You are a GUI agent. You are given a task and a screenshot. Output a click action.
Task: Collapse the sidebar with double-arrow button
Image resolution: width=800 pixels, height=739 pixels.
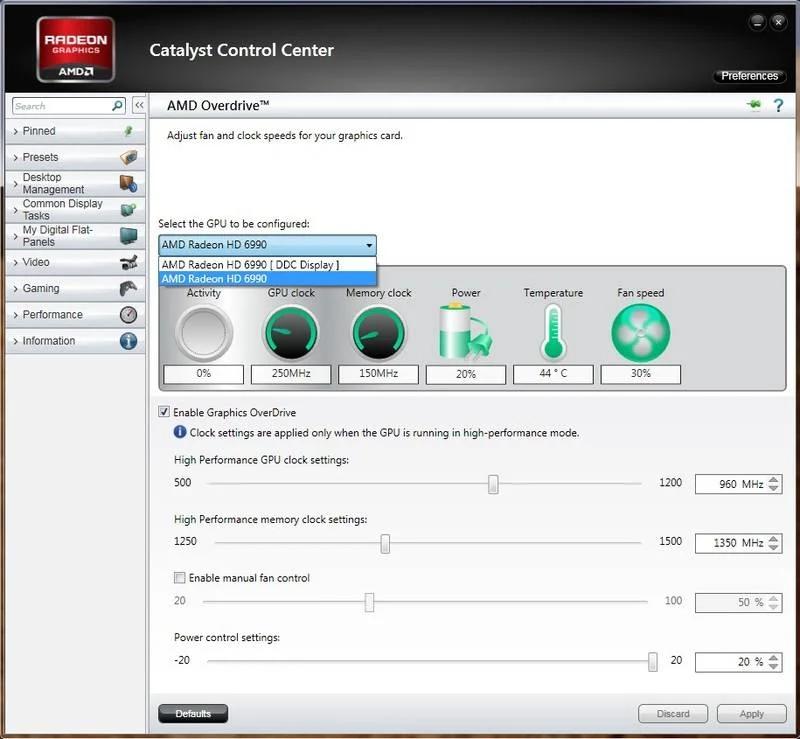coord(139,106)
